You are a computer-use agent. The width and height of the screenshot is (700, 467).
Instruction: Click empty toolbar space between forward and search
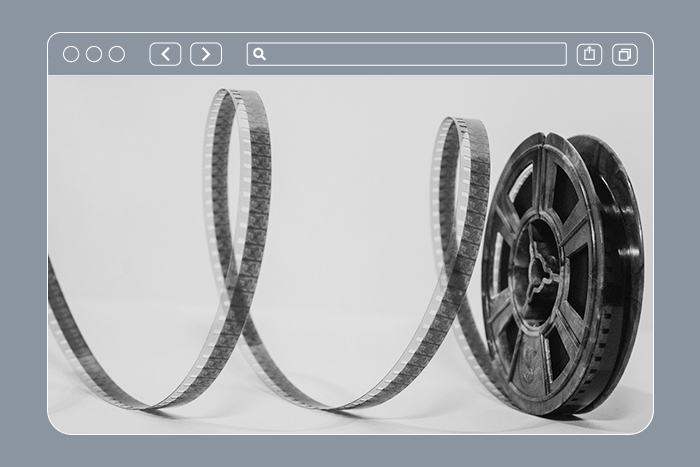coord(234,54)
